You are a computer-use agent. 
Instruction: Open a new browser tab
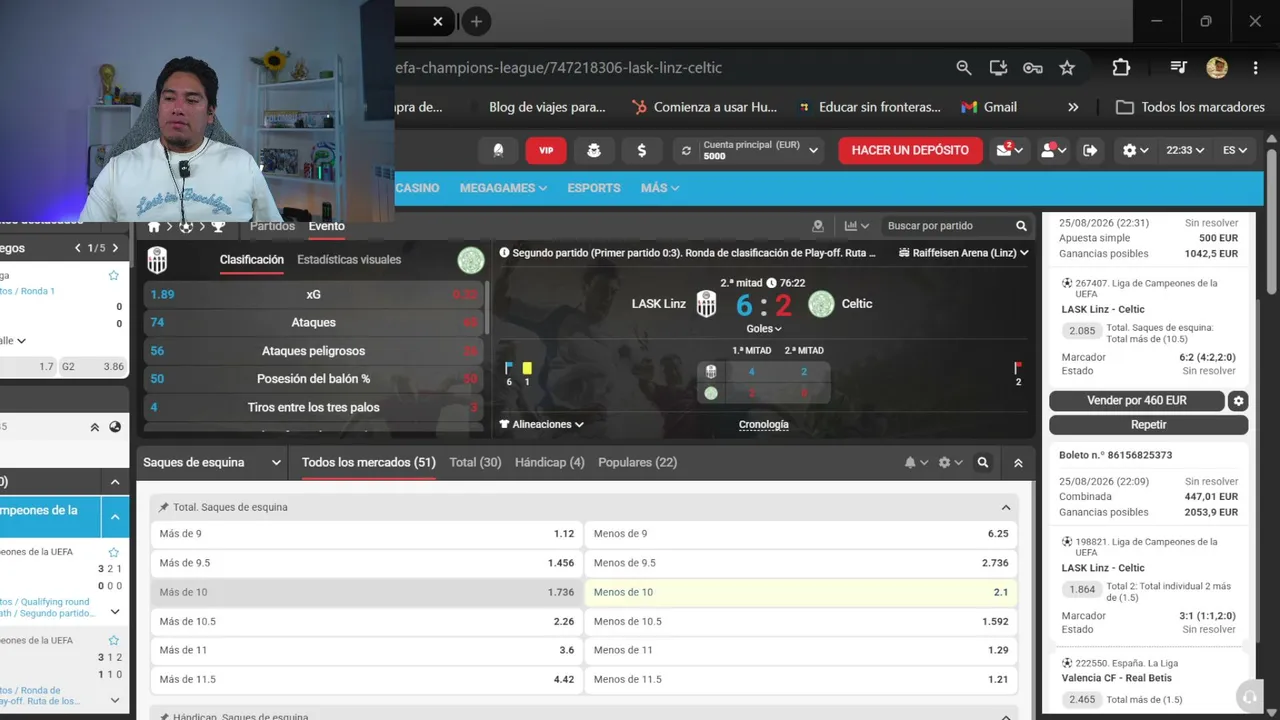[476, 21]
